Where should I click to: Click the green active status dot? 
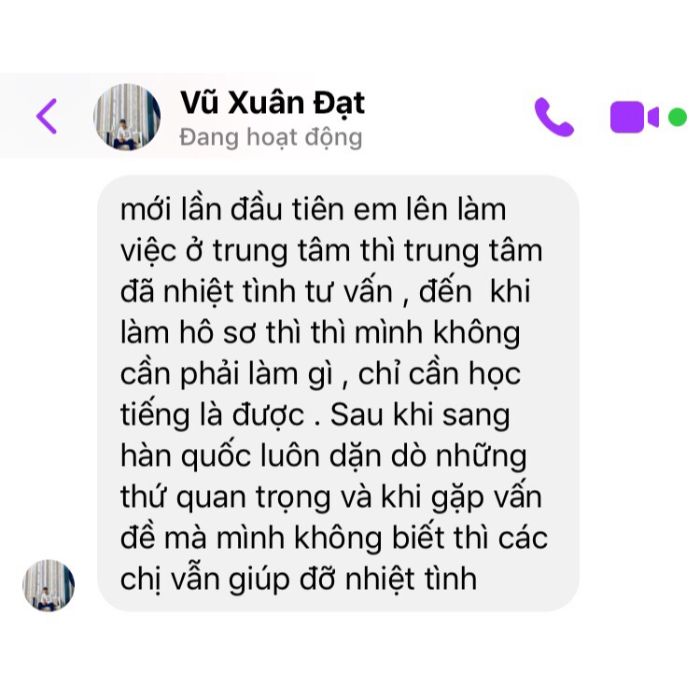[x=677, y=117]
